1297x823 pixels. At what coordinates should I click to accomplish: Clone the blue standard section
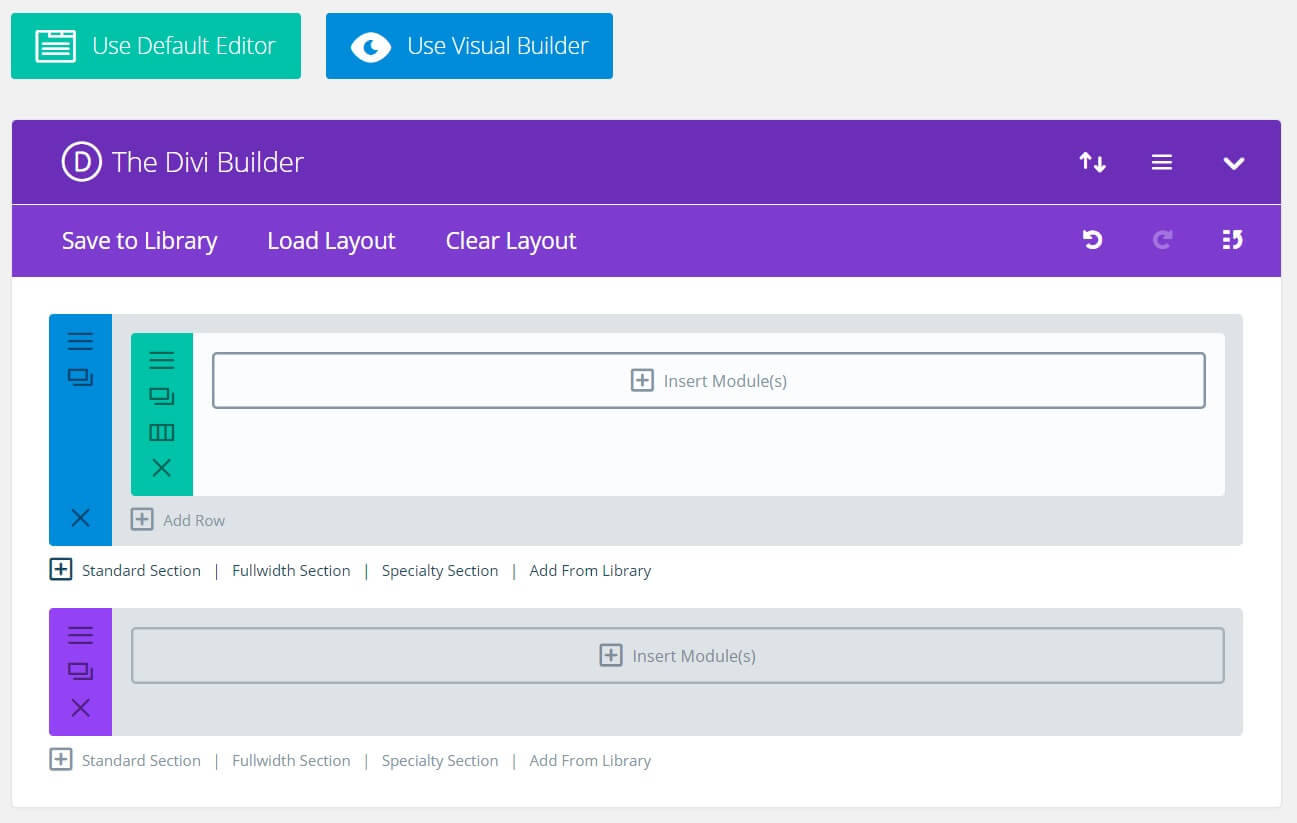pos(80,378)
